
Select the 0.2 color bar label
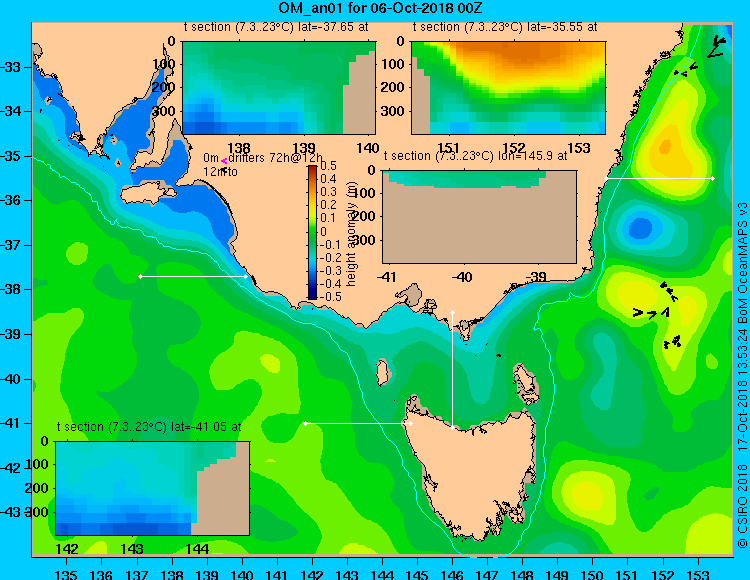[x=329, y=205]
